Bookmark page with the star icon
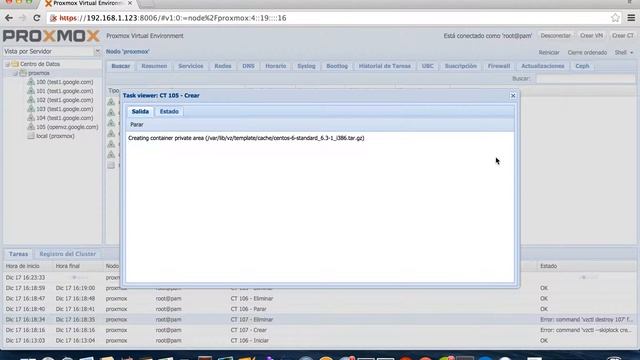640x360 pixels. point(615,18)
